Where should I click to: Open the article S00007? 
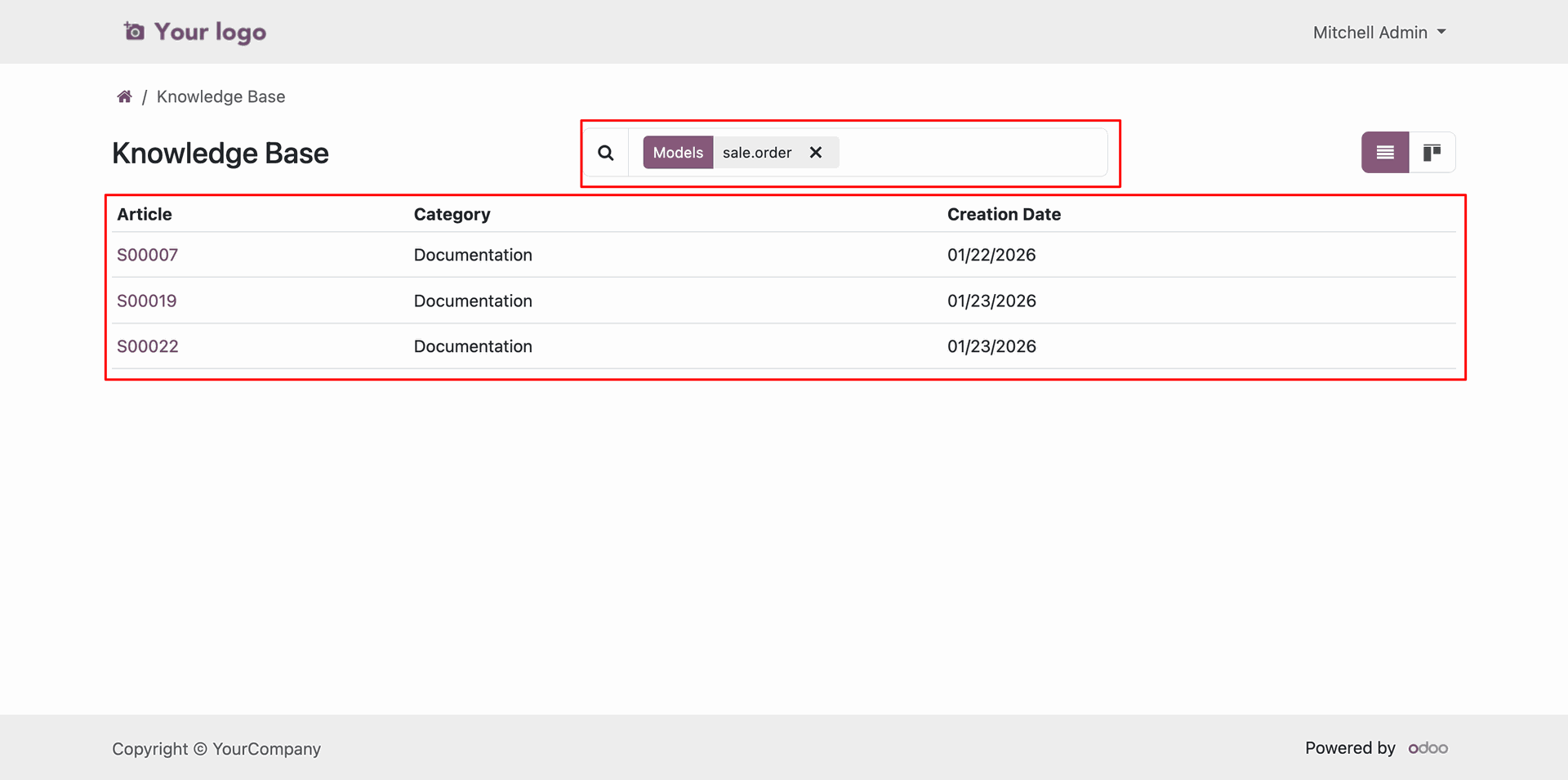148,255
